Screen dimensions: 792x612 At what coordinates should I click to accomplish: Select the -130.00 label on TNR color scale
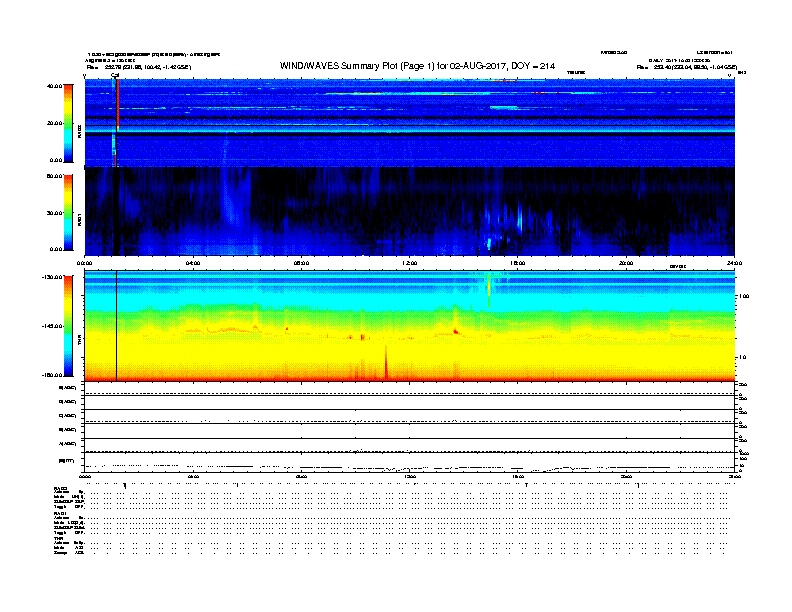52,277
